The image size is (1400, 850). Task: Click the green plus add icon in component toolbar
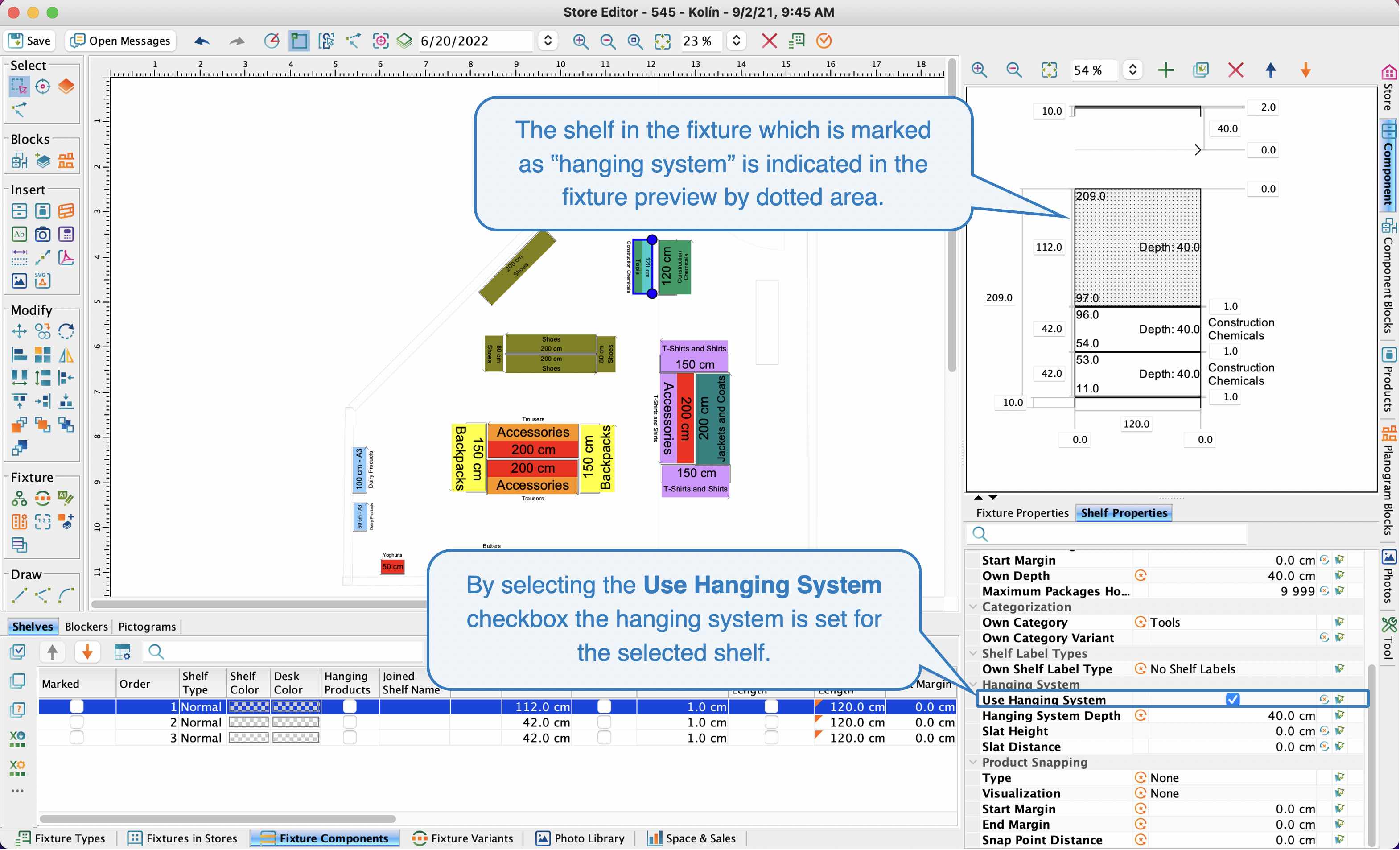coord(1165,70)
